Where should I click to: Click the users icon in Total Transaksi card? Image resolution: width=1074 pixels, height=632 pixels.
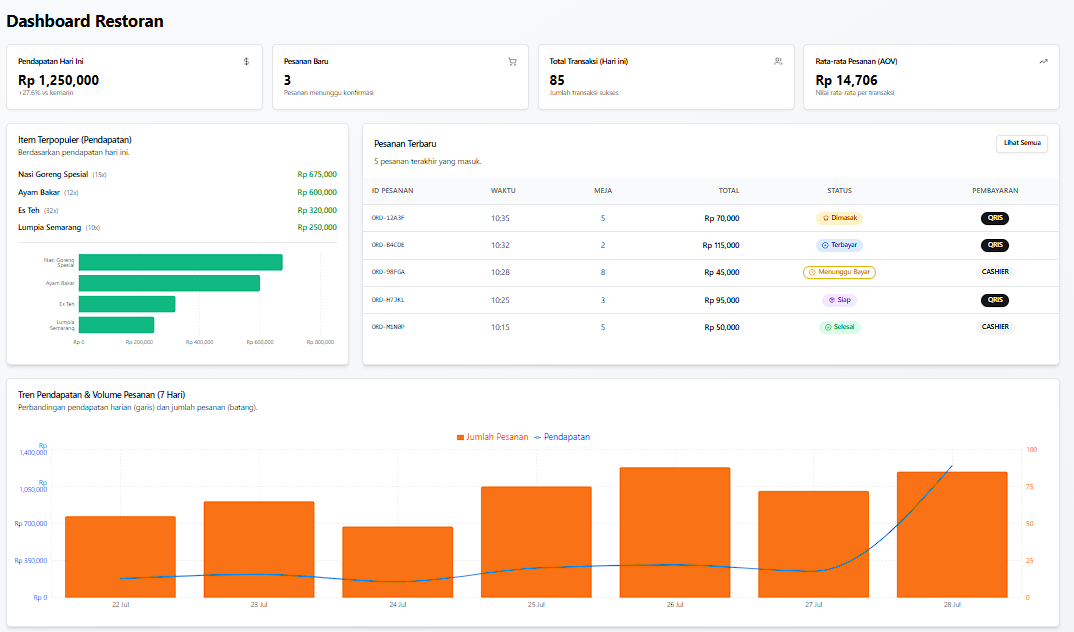click(x=778, y=62)
